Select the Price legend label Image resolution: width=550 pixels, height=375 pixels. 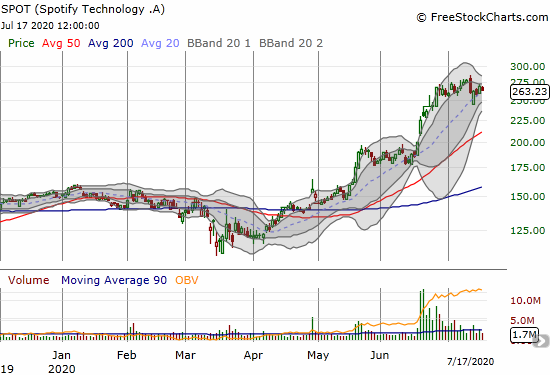pyautogui.click(x=21, y=43)
